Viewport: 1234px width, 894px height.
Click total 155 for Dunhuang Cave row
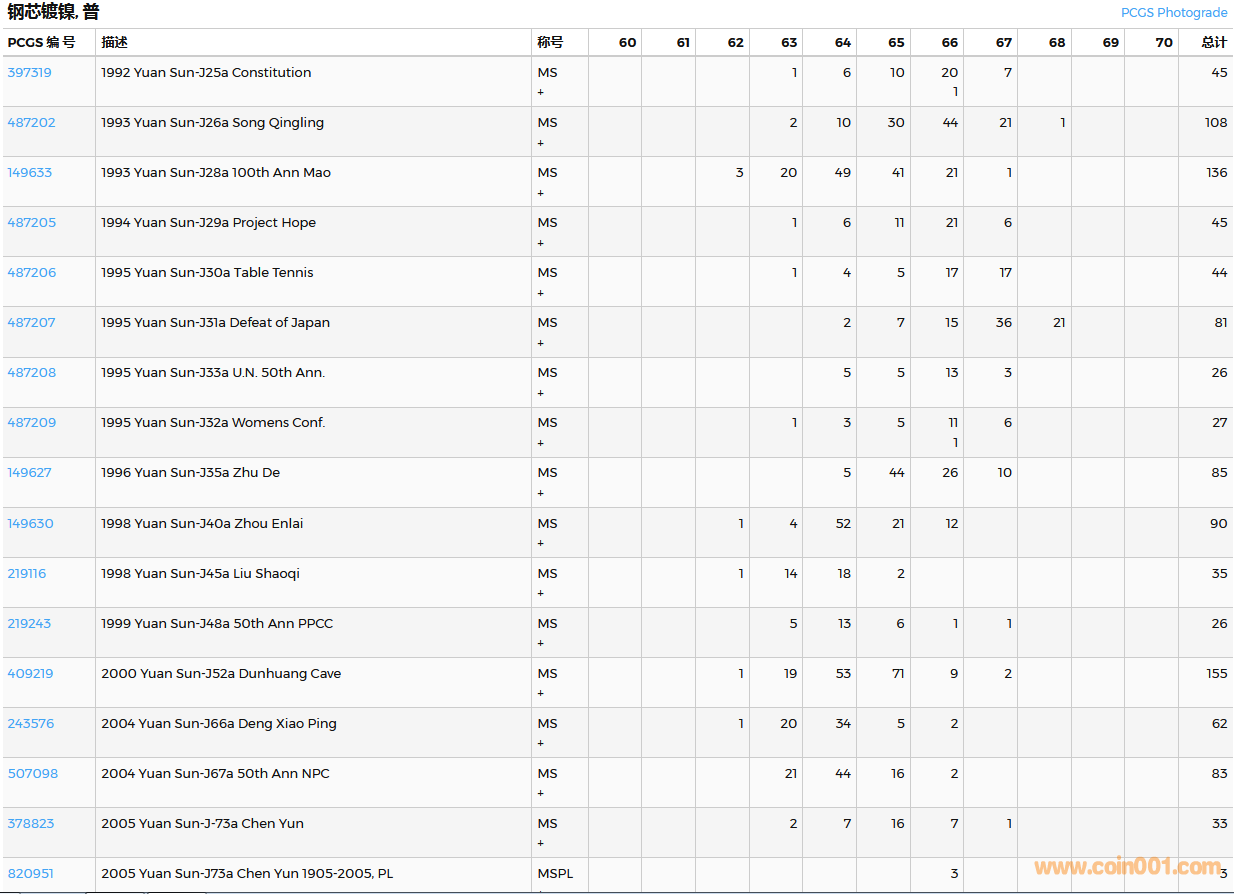[x=1216, y=674]
